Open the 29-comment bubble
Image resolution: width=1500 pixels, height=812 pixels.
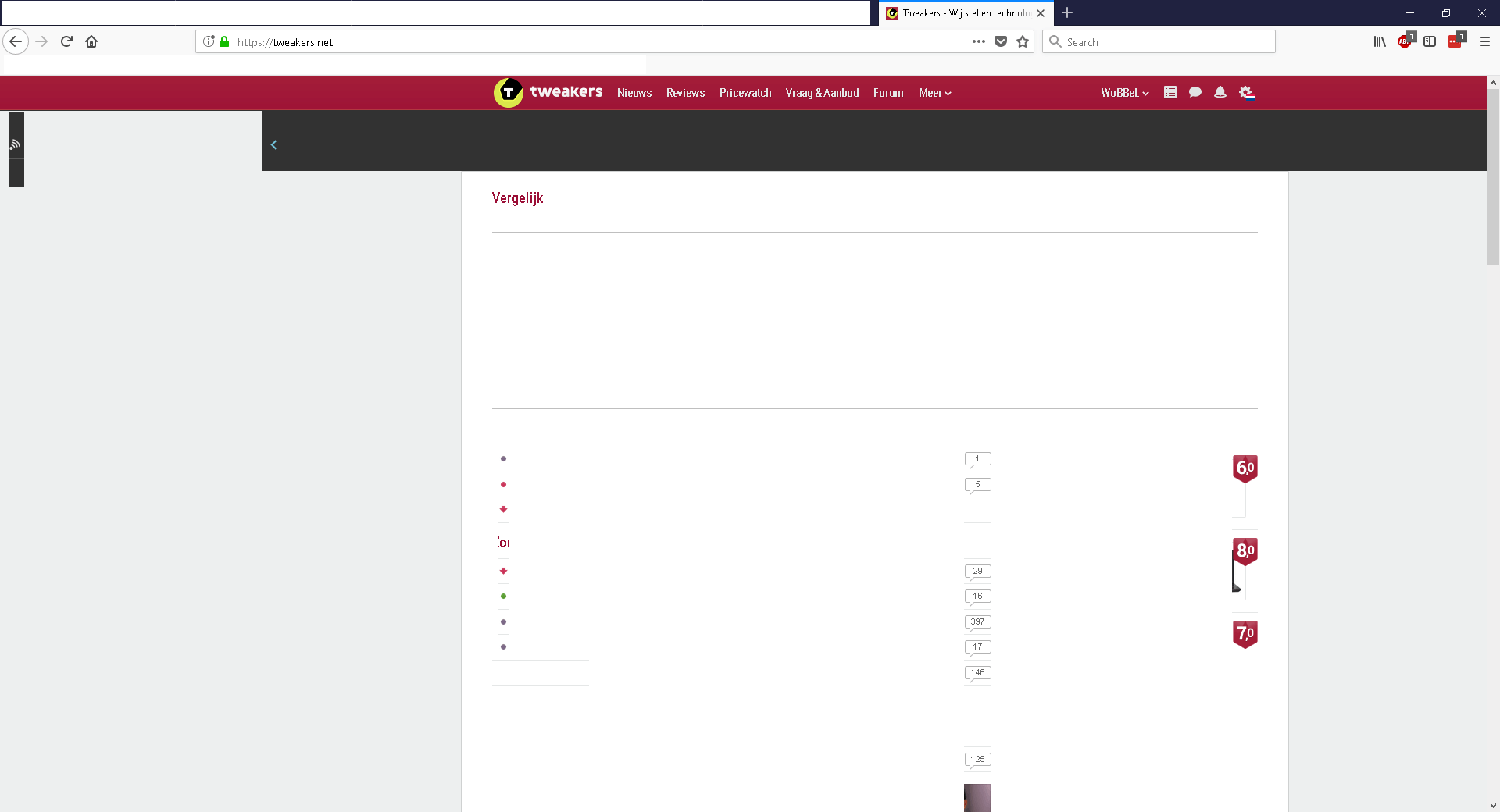click(x=977, y=572)
